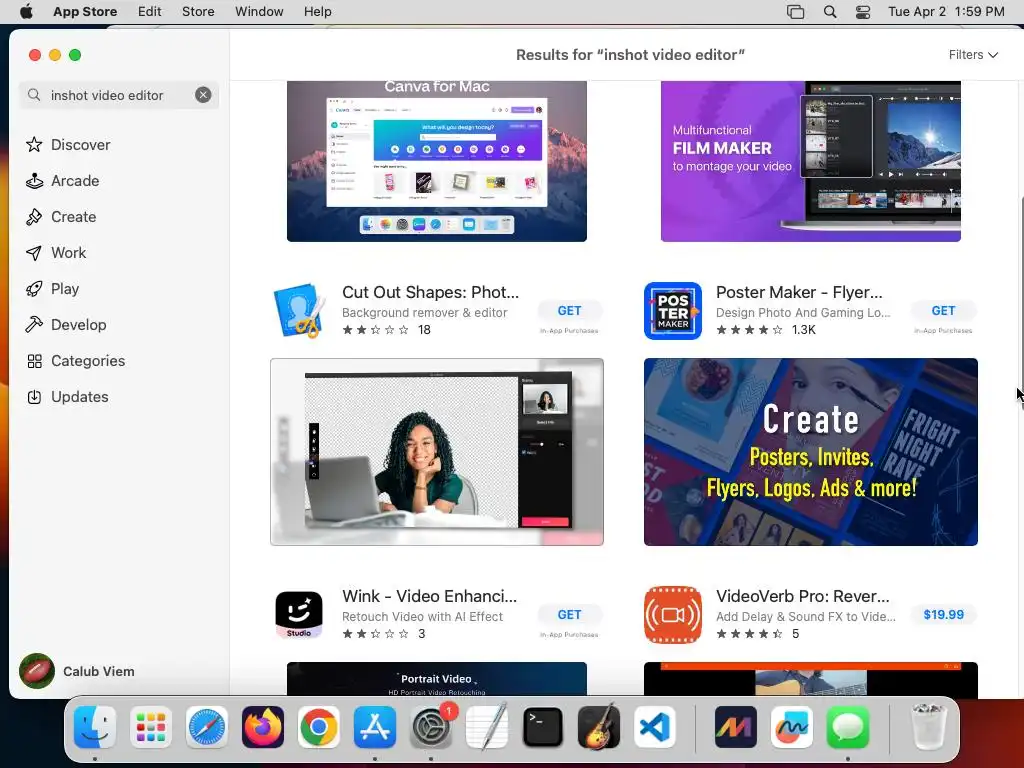Open the Create Posters, Invites screenshot
The image size is (1024, 768).
click(x=810, y=452)
